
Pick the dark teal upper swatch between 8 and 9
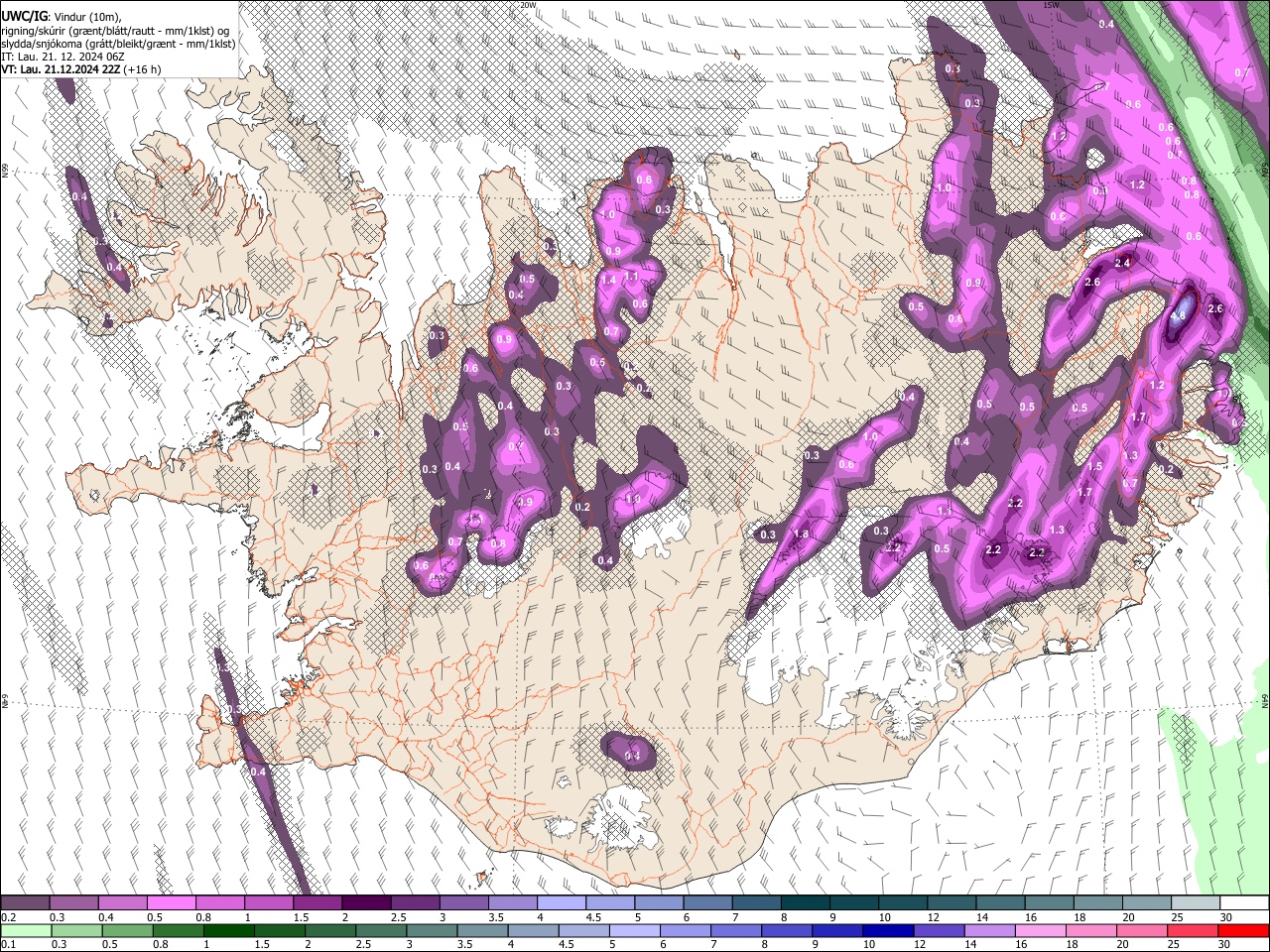(x=806, y=903)
